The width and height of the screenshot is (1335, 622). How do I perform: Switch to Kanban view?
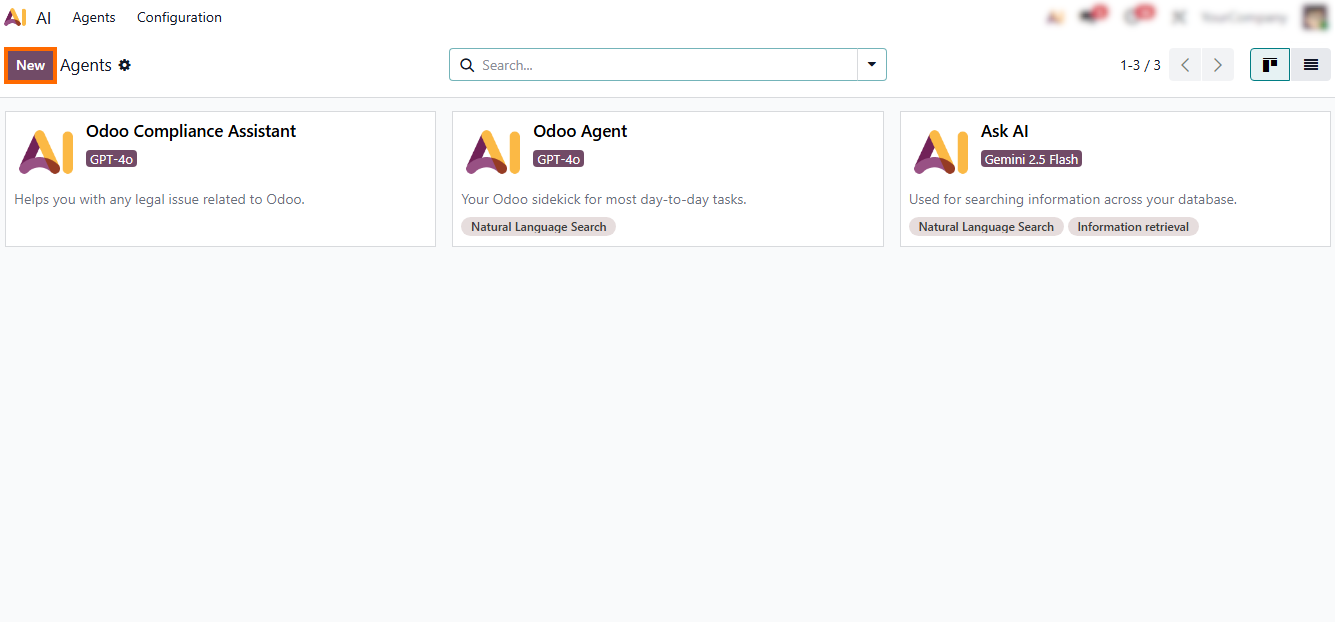tap(1270, 65)
